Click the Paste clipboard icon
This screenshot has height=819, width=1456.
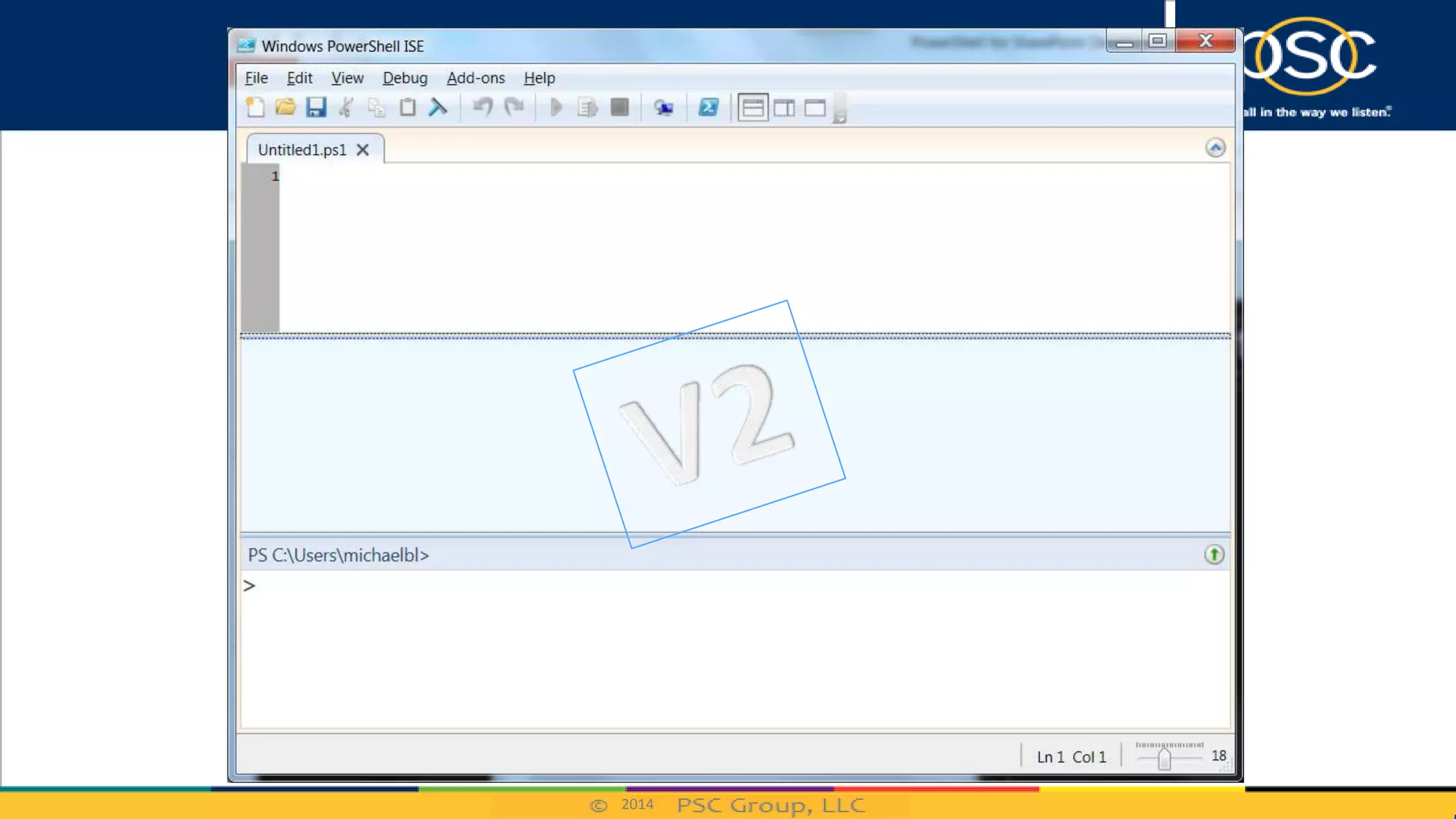tap(407, 107)
